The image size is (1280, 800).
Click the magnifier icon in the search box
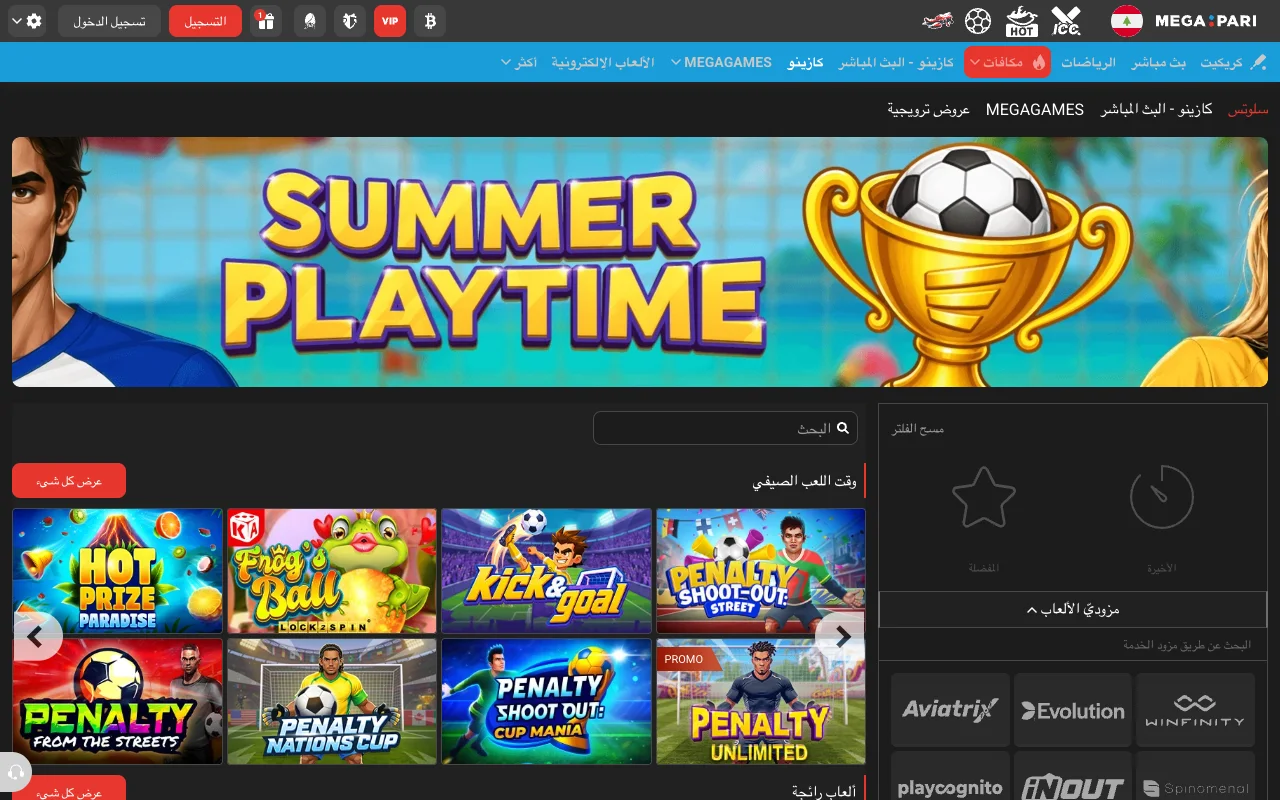pyautogui.click(x=843, y=428)
